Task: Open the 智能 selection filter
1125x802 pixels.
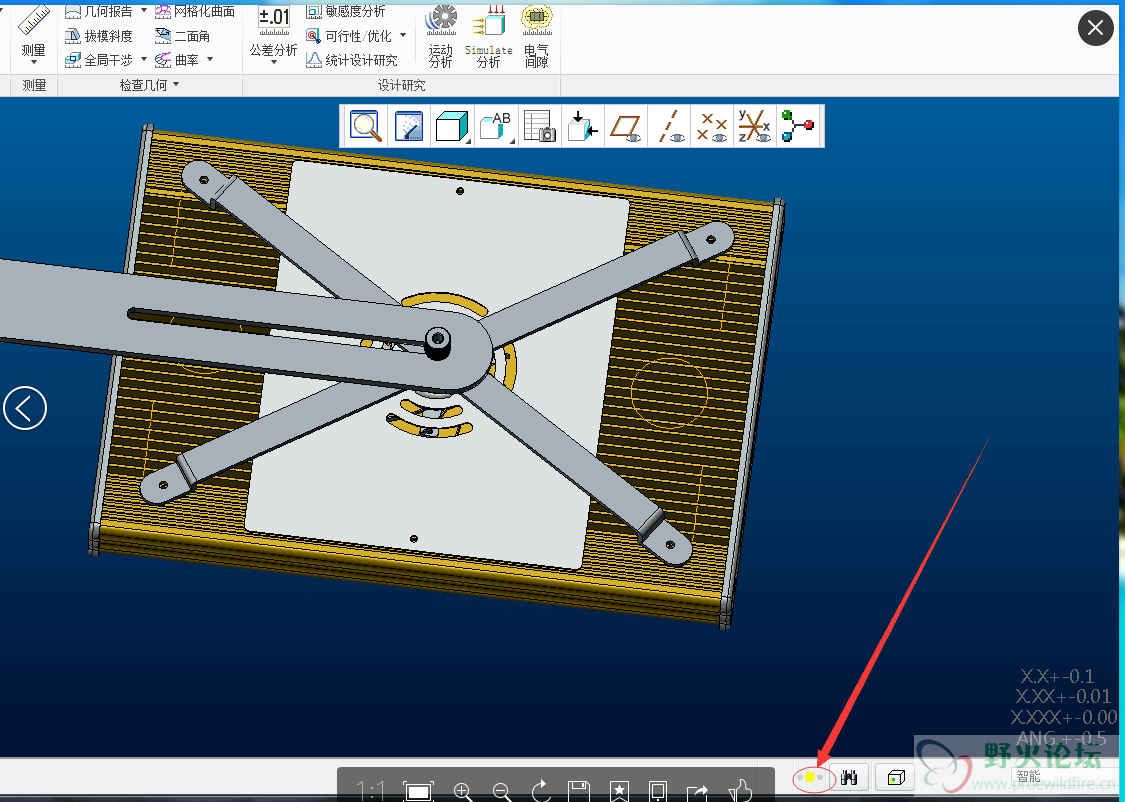Action: tap(1028, 776)
